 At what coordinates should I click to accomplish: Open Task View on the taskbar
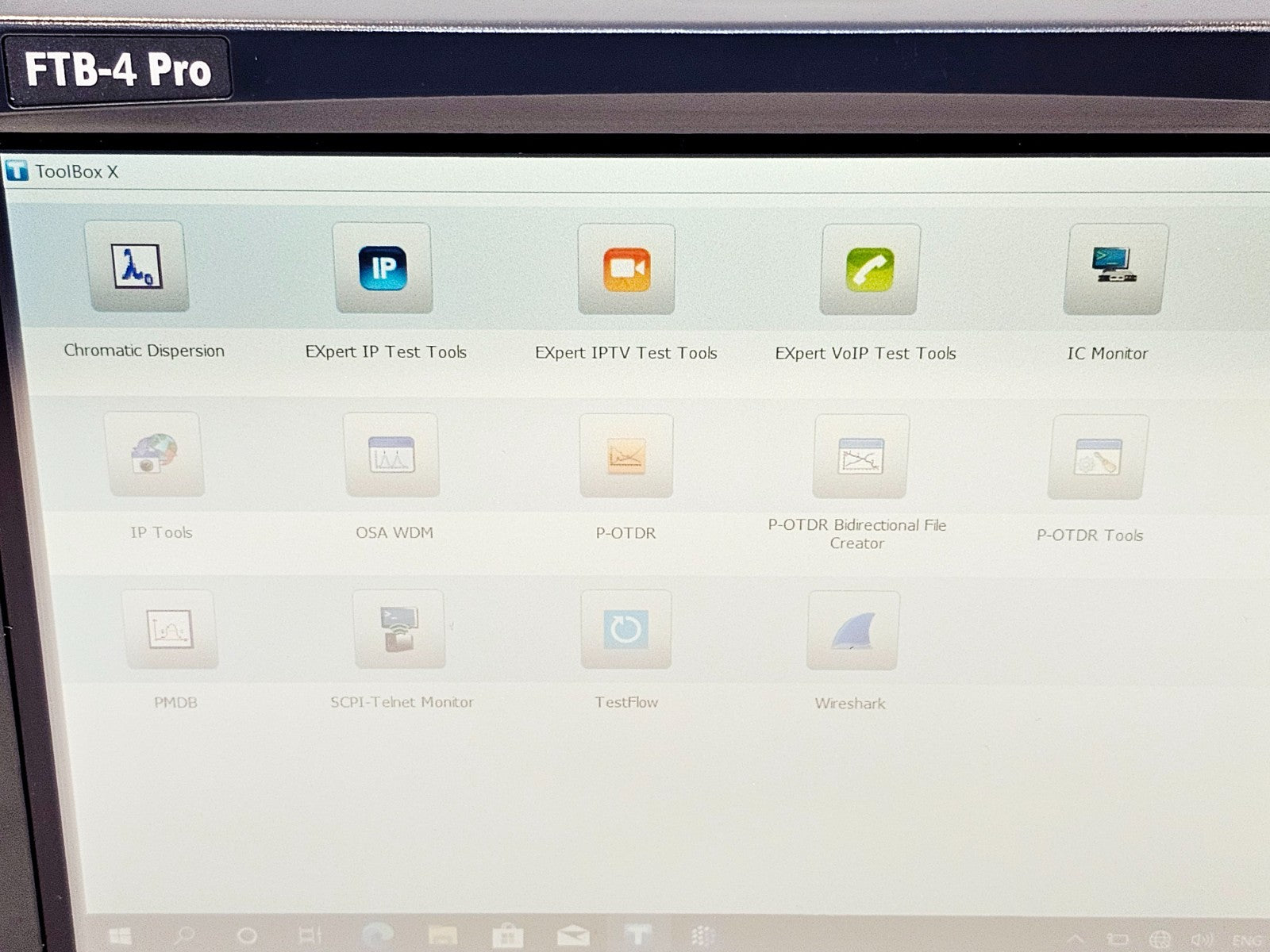click(x=310, y=936)
